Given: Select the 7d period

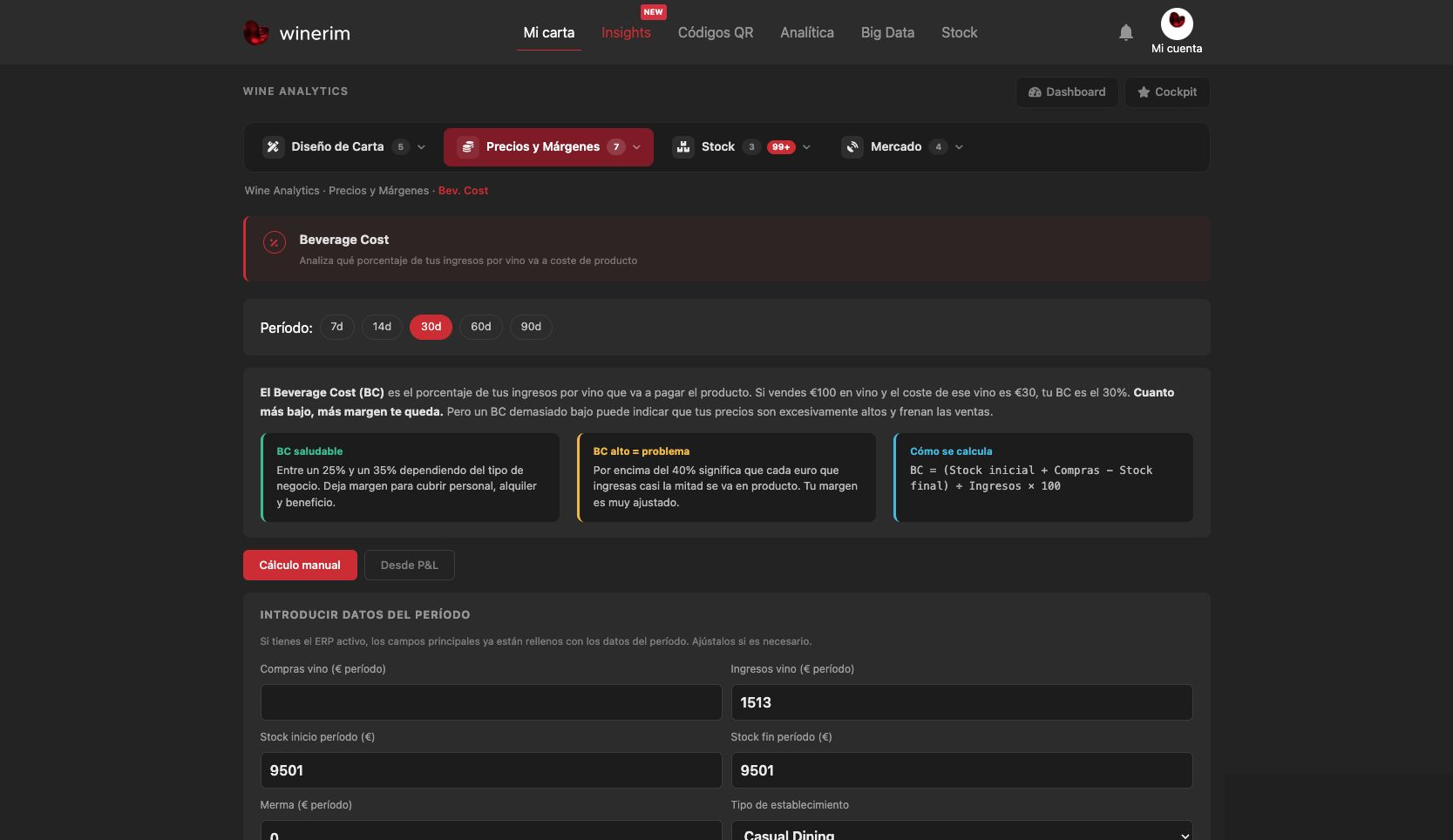Looking at the screenshot, I should pos(336,327).
